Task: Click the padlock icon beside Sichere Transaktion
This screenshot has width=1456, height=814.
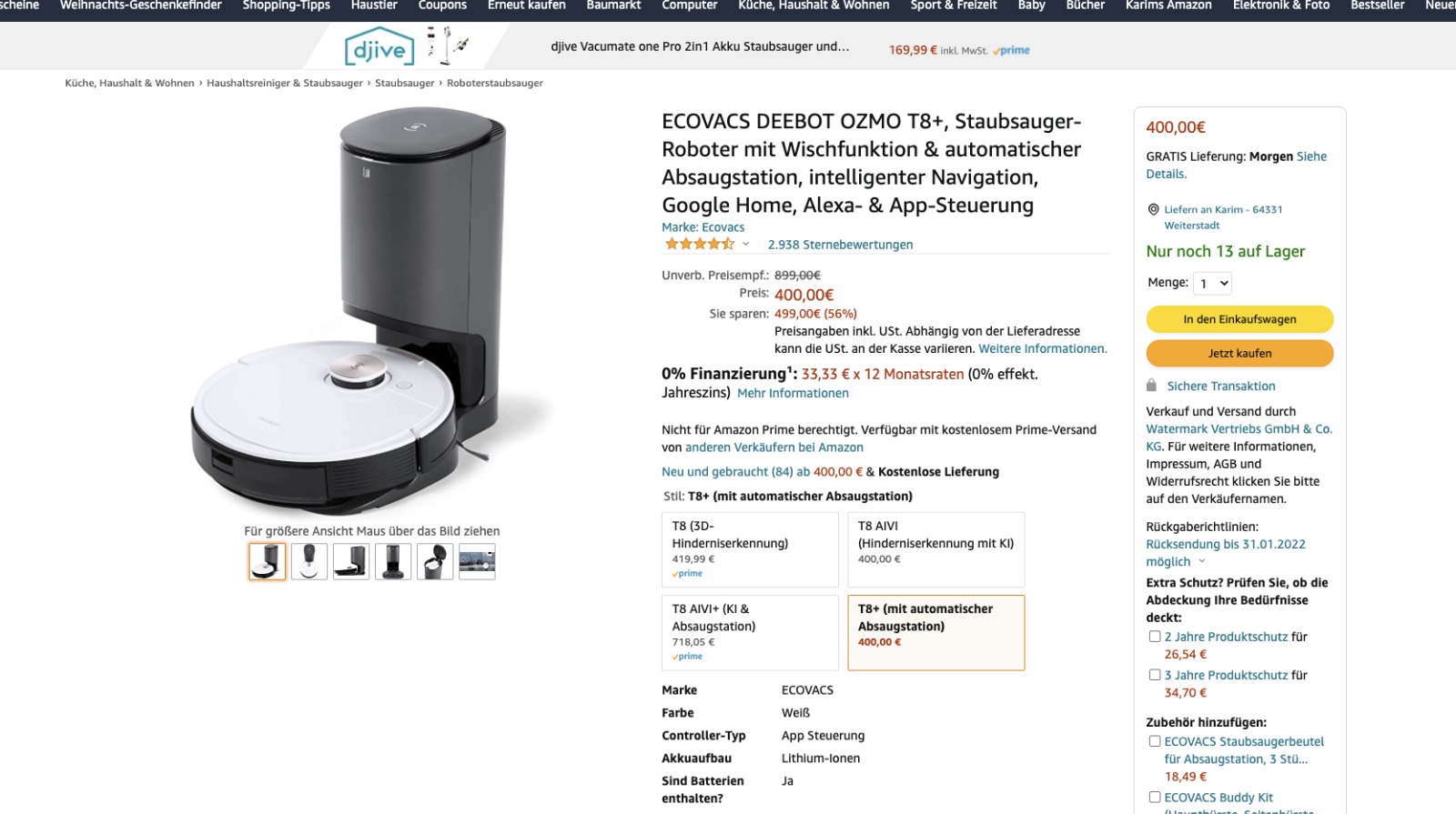Action: click(x=1151, y=386)
